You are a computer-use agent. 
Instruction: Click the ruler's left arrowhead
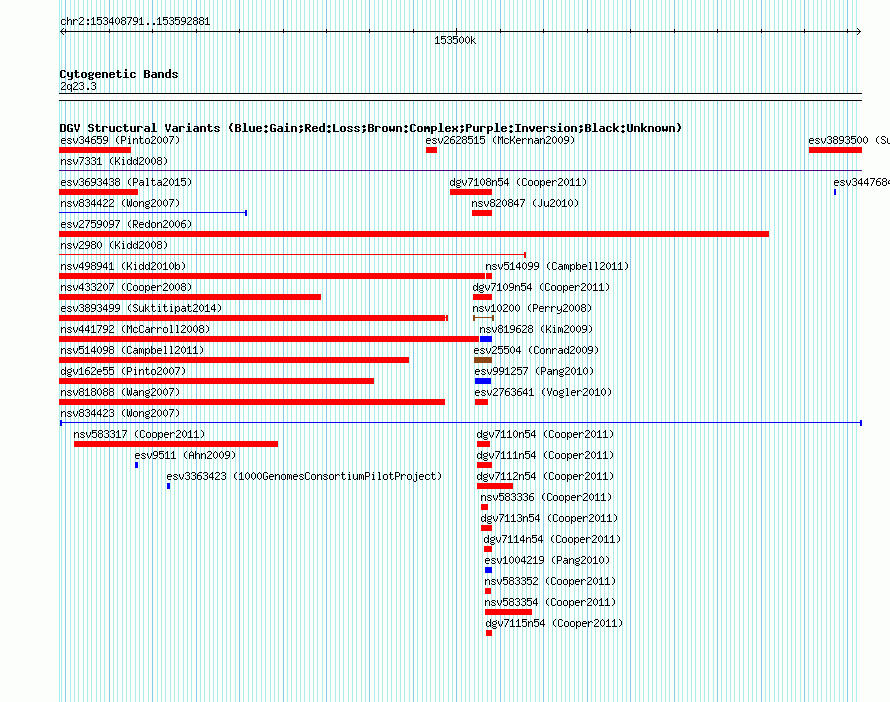(x=62, y=32)
